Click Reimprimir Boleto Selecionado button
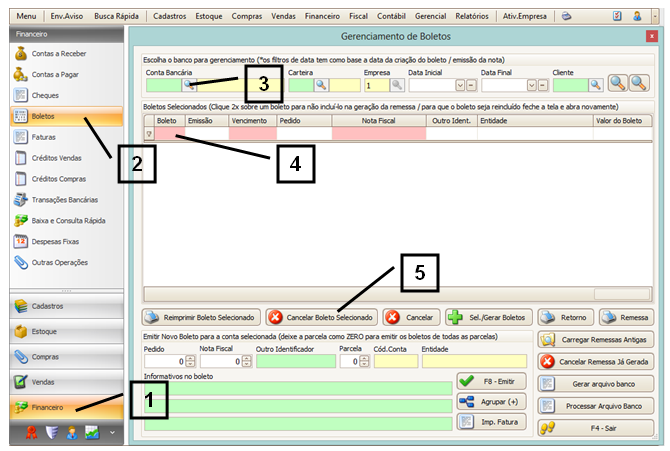Image resolution: width=670 pixels, height=451 pixels. (201, 318)
